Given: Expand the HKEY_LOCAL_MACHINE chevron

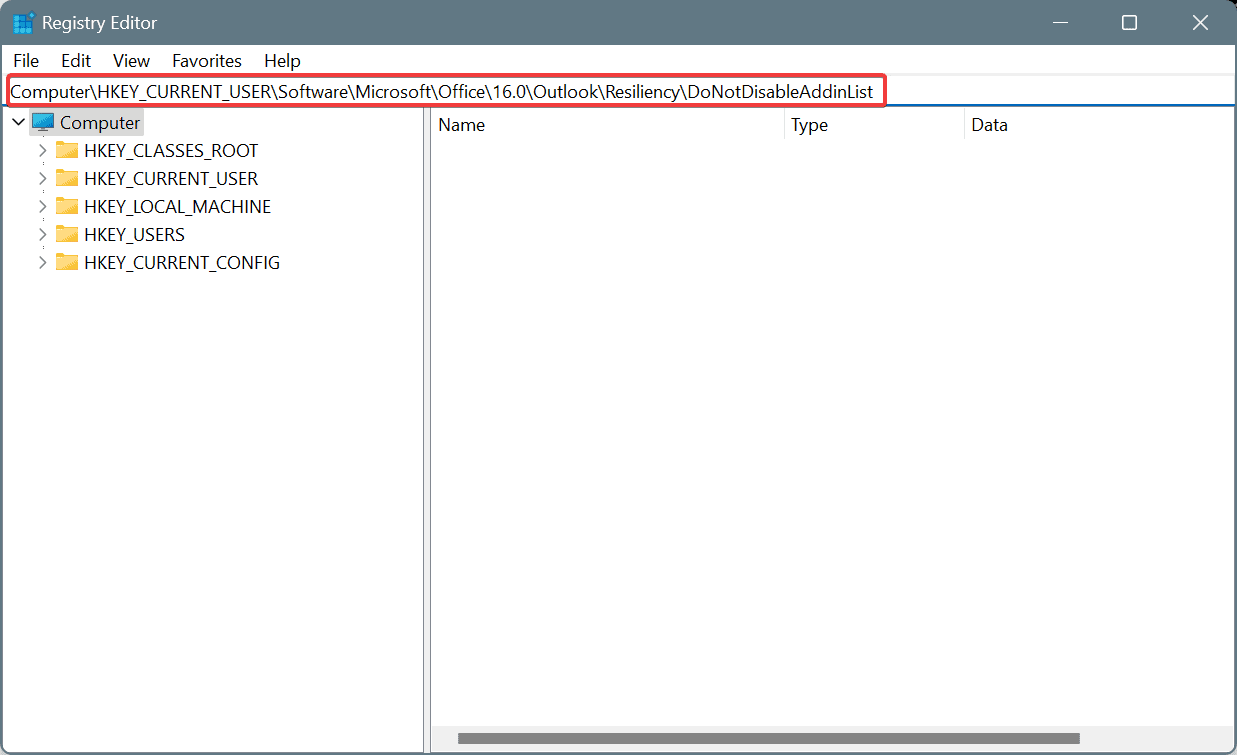Looking at the screenshot, I should (x=42, y=207).
